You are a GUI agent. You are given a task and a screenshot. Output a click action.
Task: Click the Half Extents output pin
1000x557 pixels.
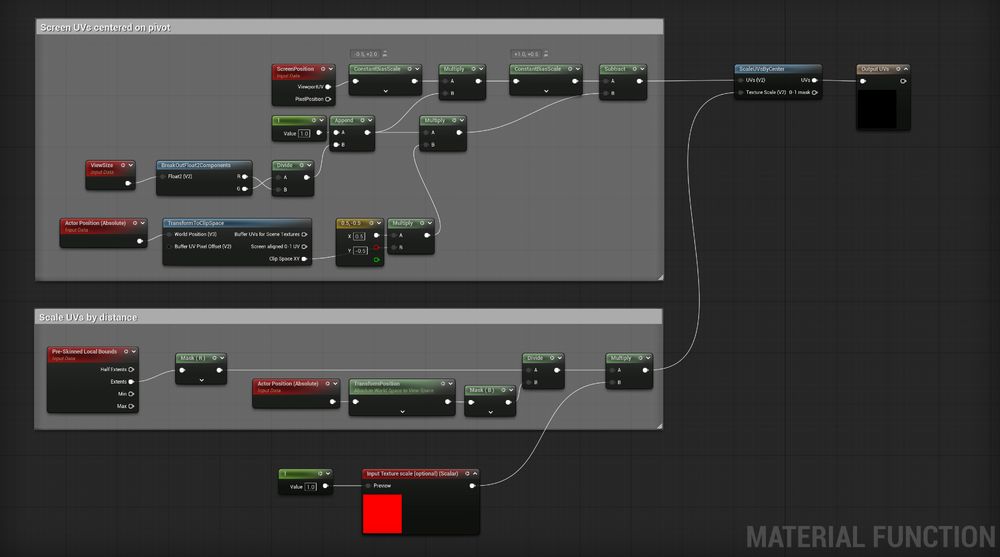(x=131, y=369)
